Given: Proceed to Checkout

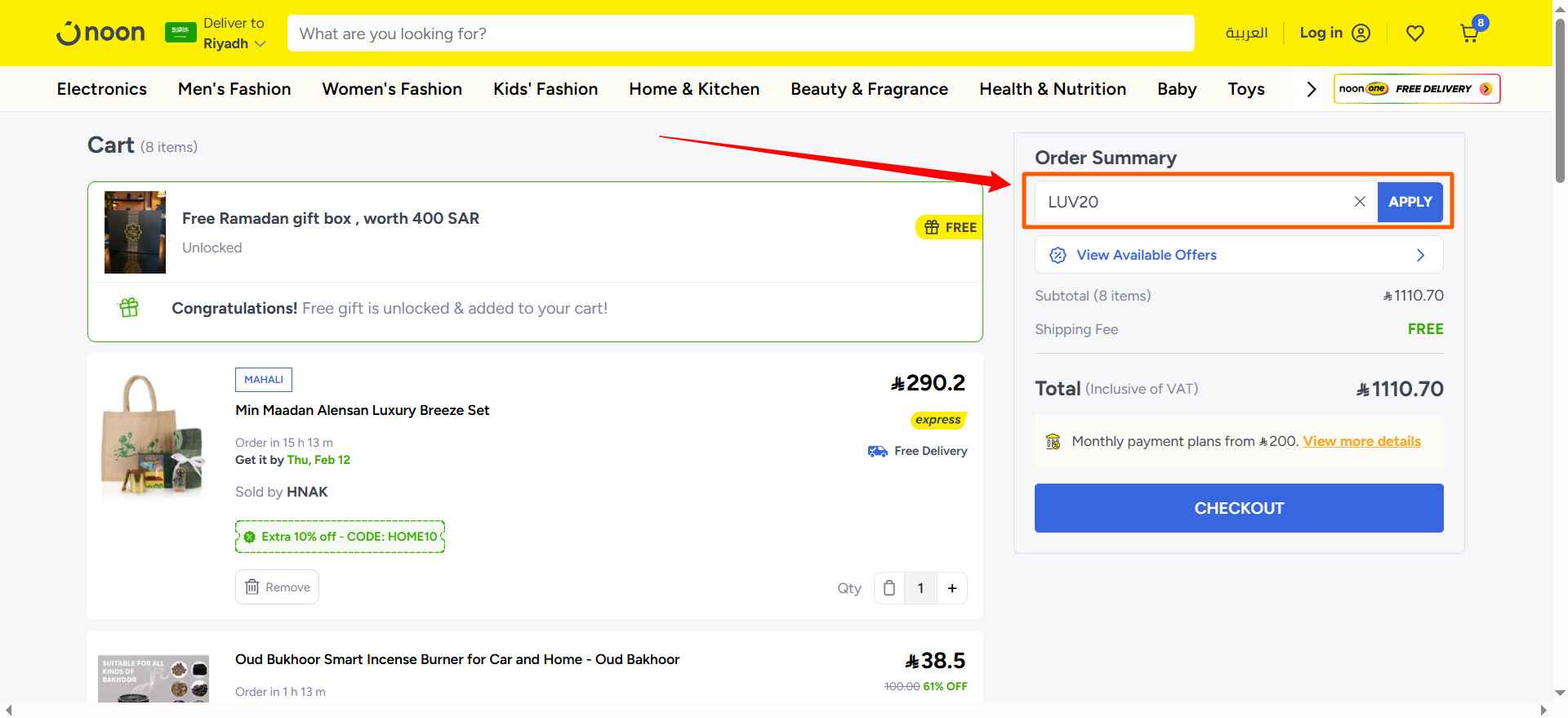Looking at the screenshot, I should 1239,508.
